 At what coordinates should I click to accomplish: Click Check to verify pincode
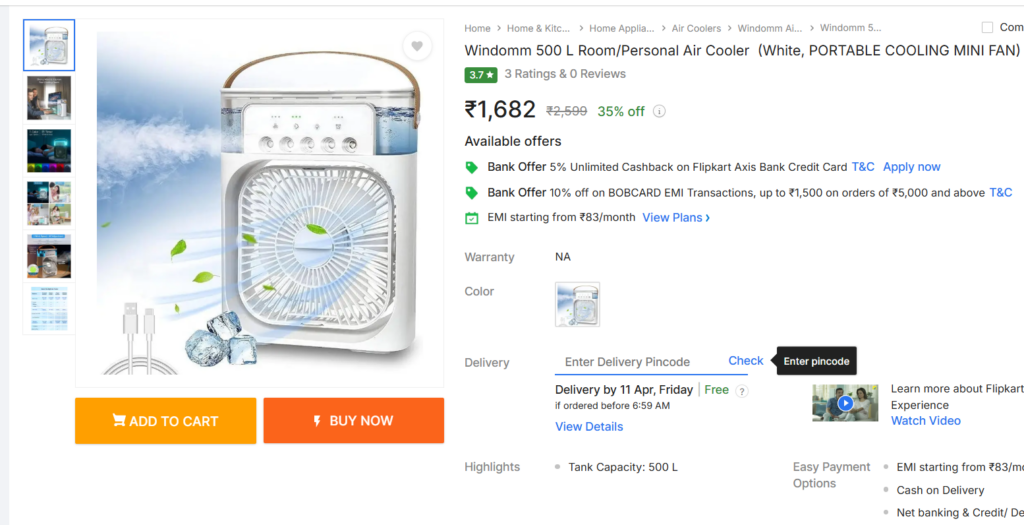(745, 361)
